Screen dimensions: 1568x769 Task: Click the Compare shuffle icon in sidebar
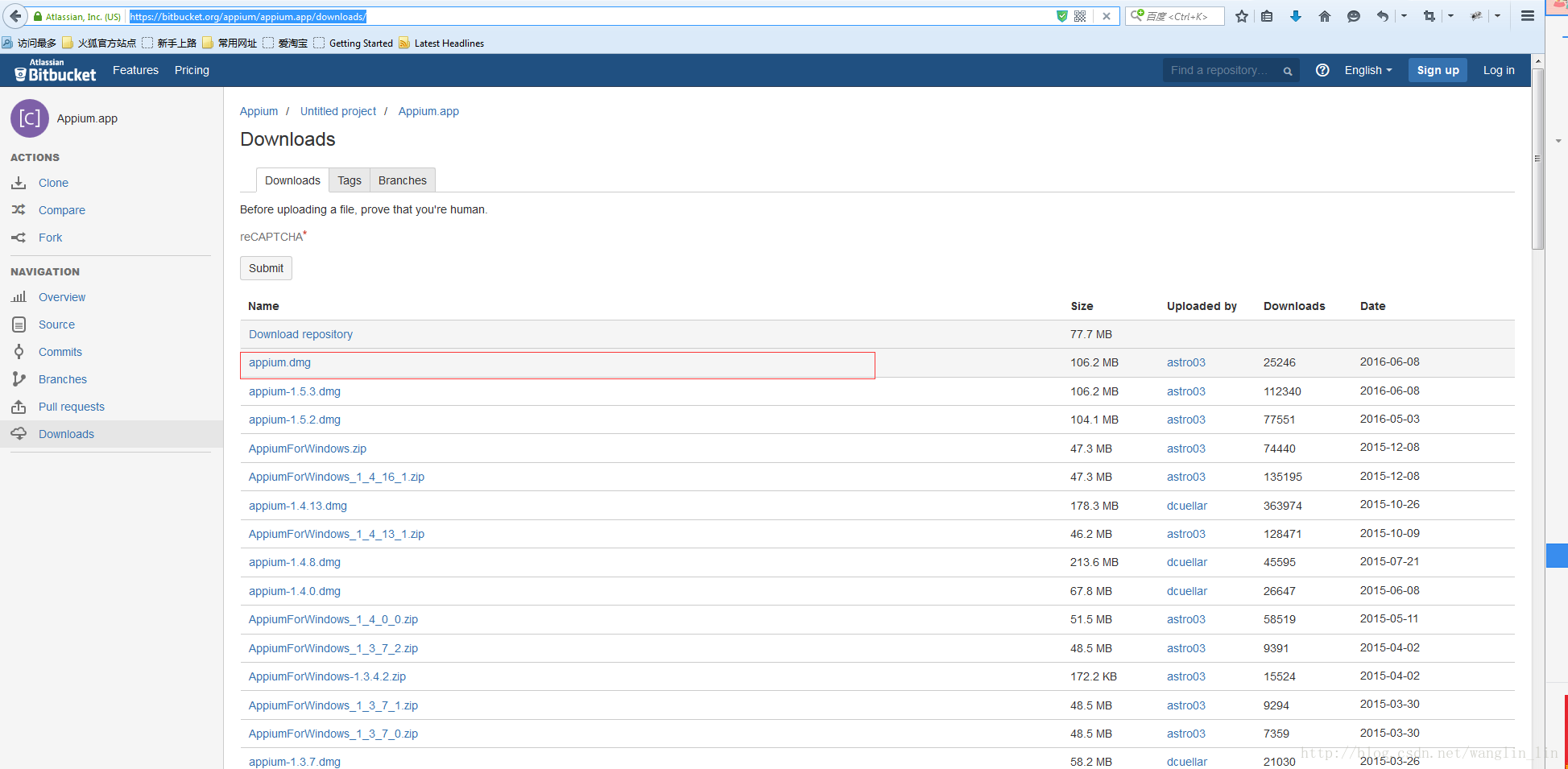19,210
